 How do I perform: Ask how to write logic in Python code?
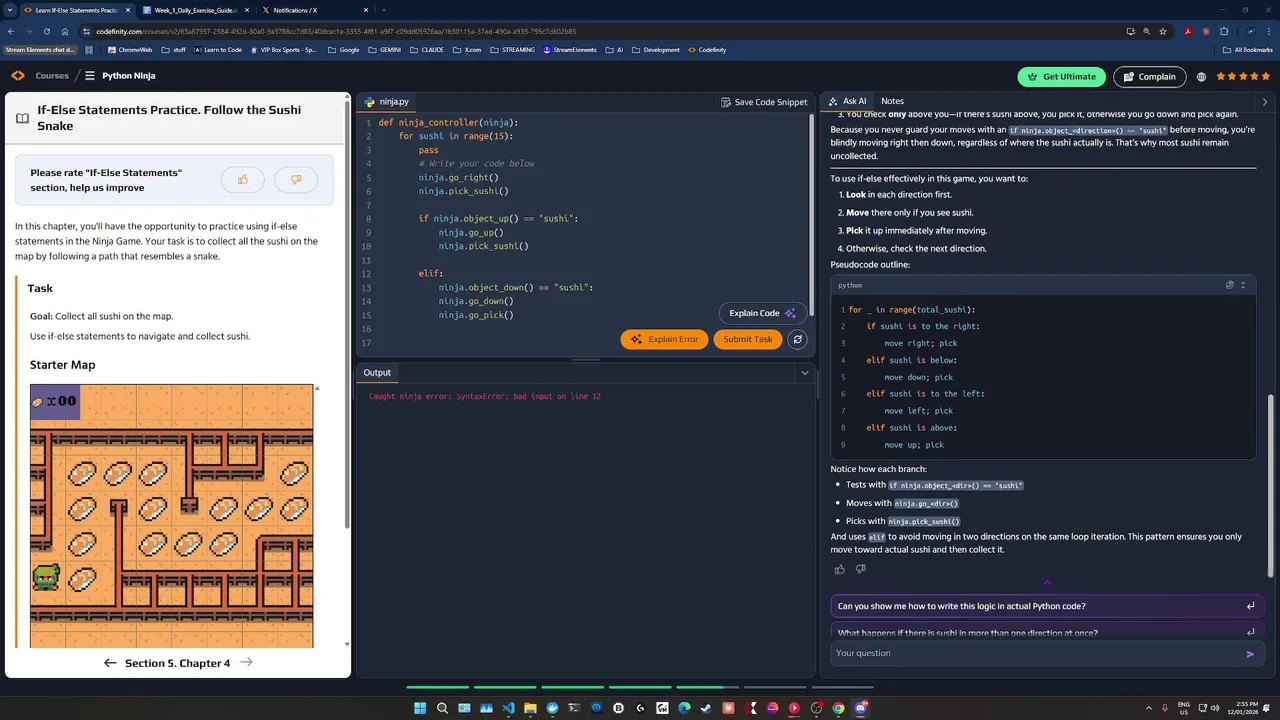click(1047, 606)
